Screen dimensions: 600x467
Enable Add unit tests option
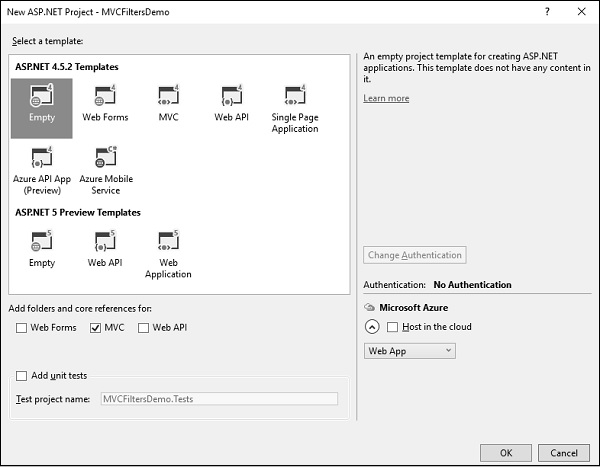[x=22, y=375]
